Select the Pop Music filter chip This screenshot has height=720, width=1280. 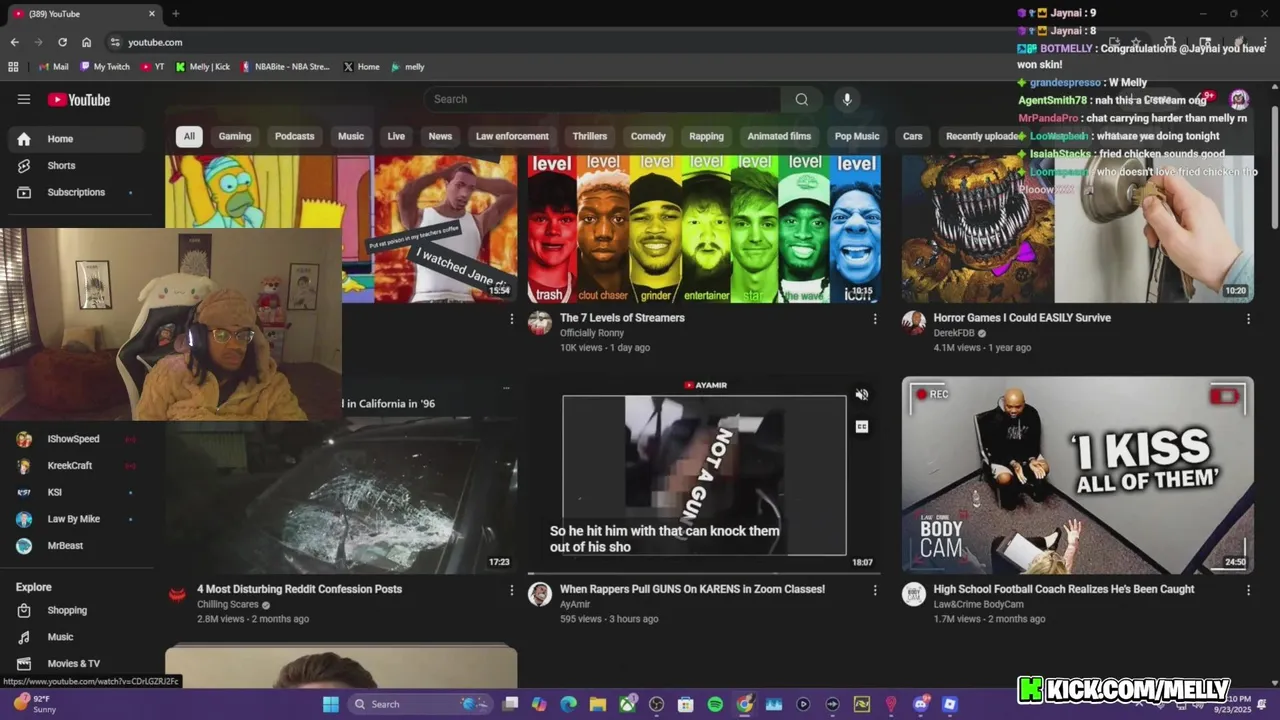coord(857,136)
